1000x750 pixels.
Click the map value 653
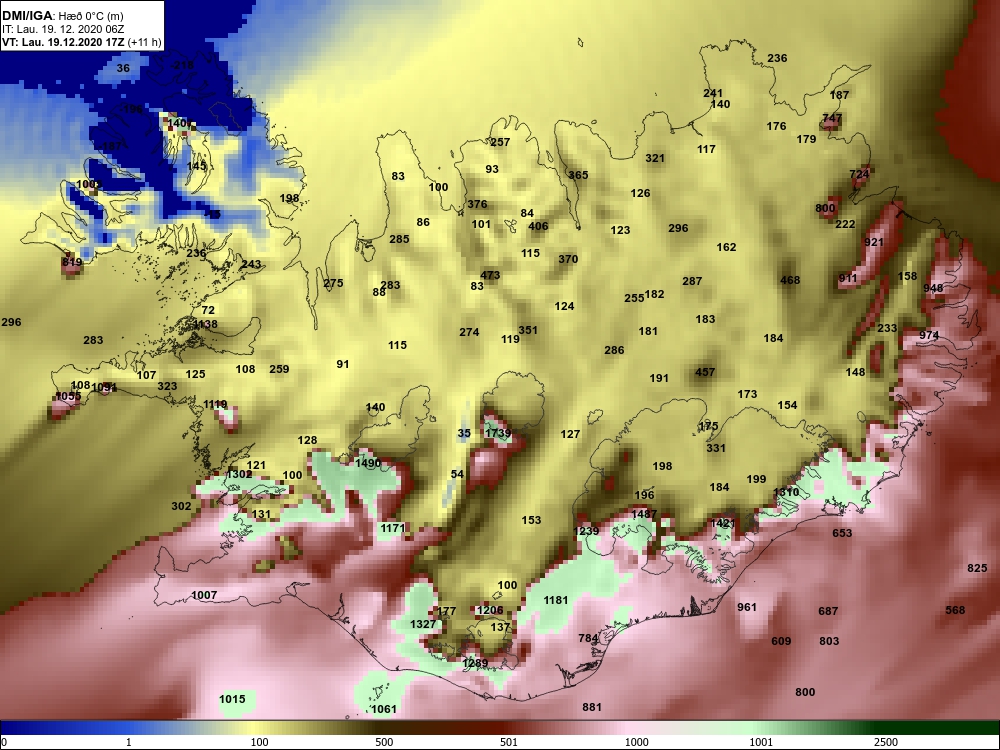tap(842, 533)
